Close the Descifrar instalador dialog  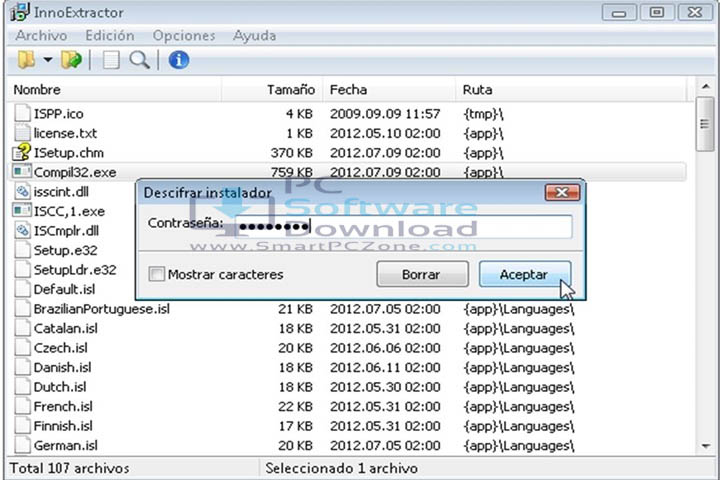[x=562, y=192]
